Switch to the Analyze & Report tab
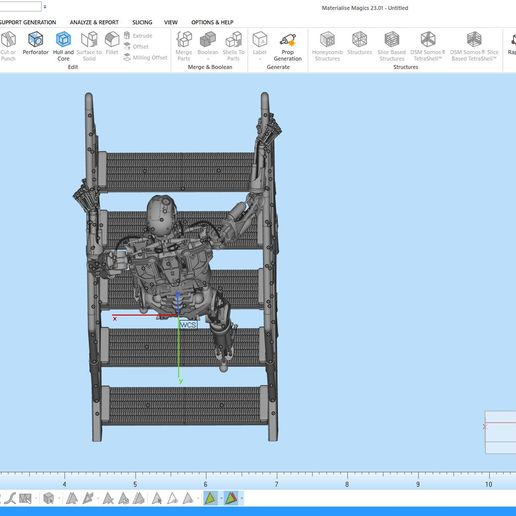Viewport: 516px width, 516px height. 94,22
